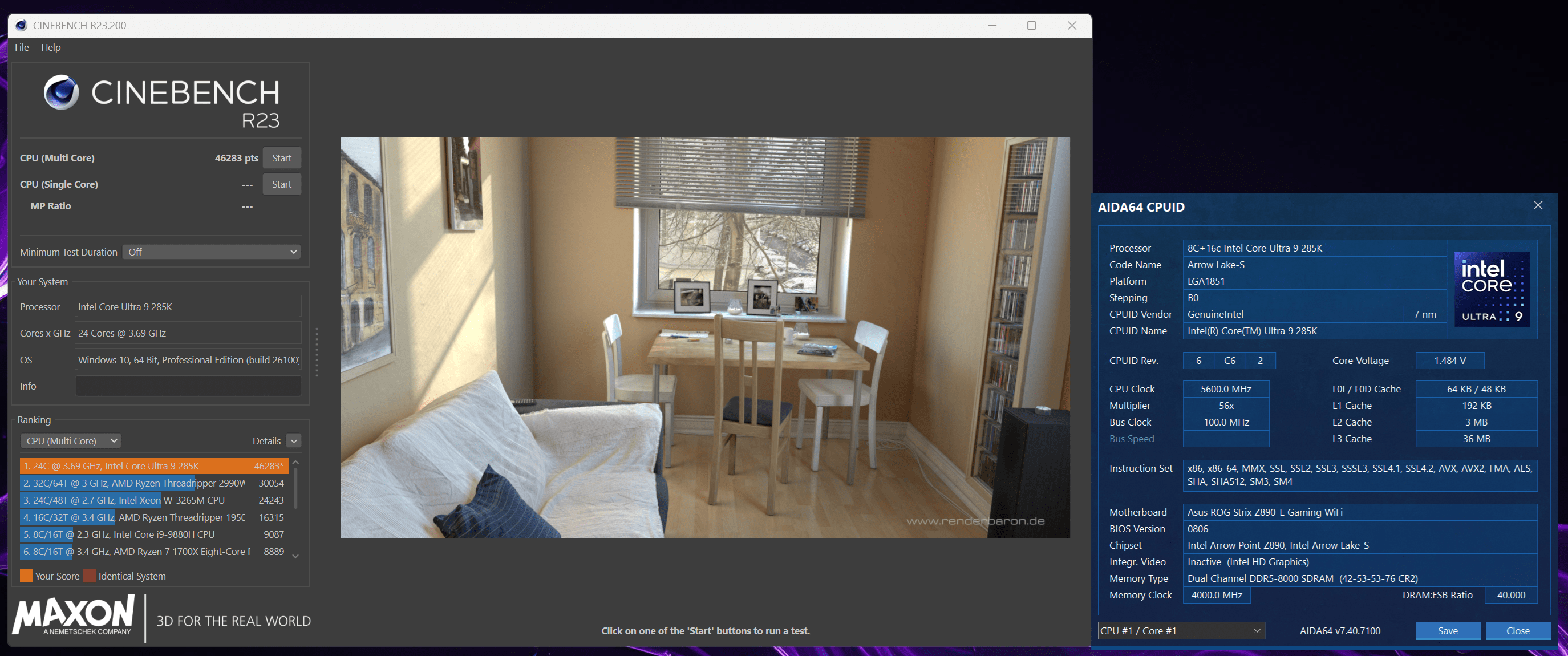Click the Intel Core Ultra 9 badge
This screenshot has width=1568, height=656.
pyautogui.click(x=1492, y=289)
